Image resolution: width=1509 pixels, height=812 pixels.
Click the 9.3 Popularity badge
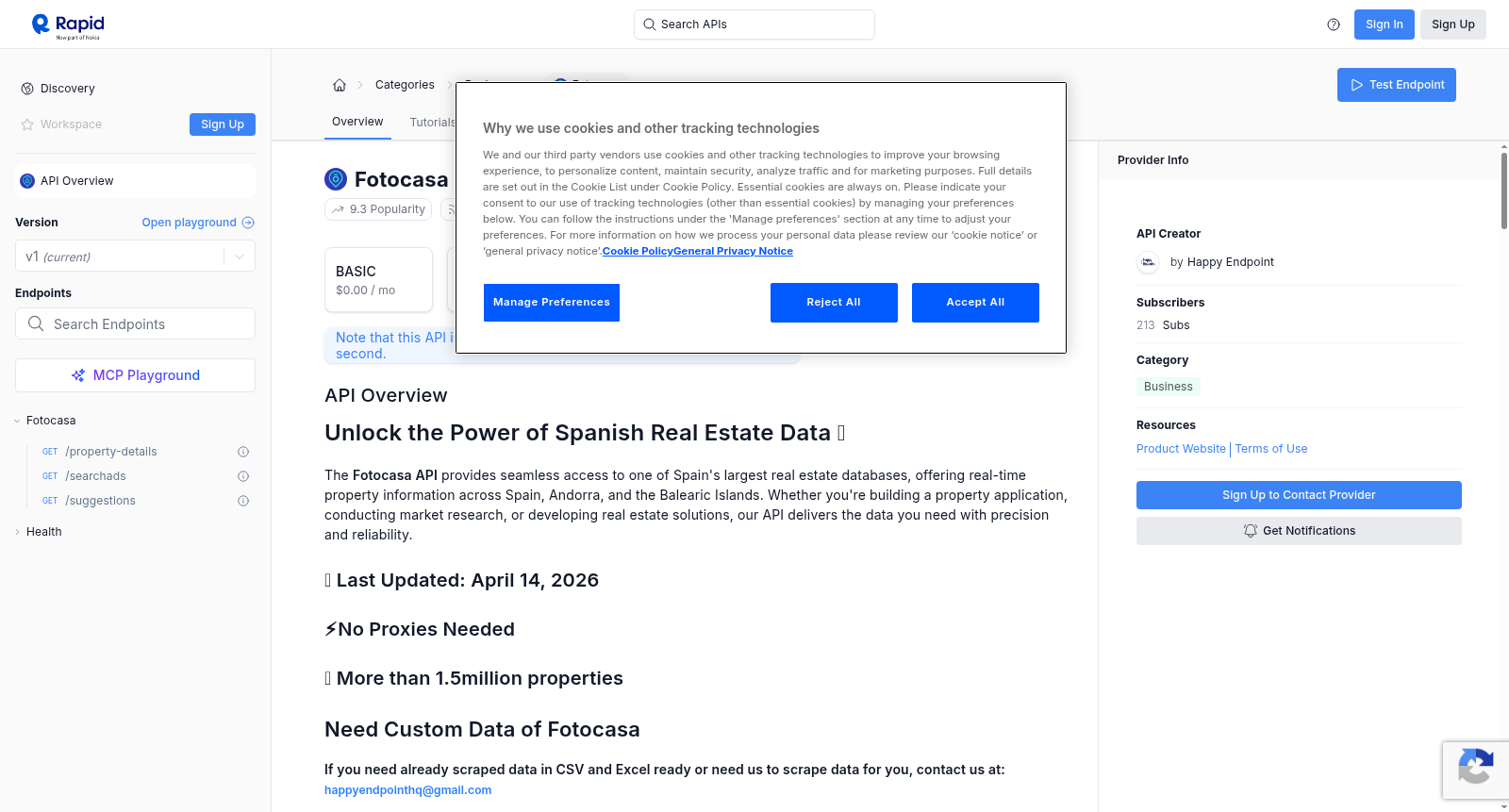click(378, 209)
